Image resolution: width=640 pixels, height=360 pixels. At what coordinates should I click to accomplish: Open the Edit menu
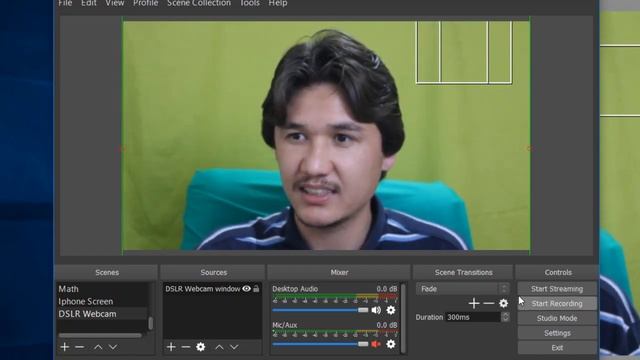(x=89, y=3)
